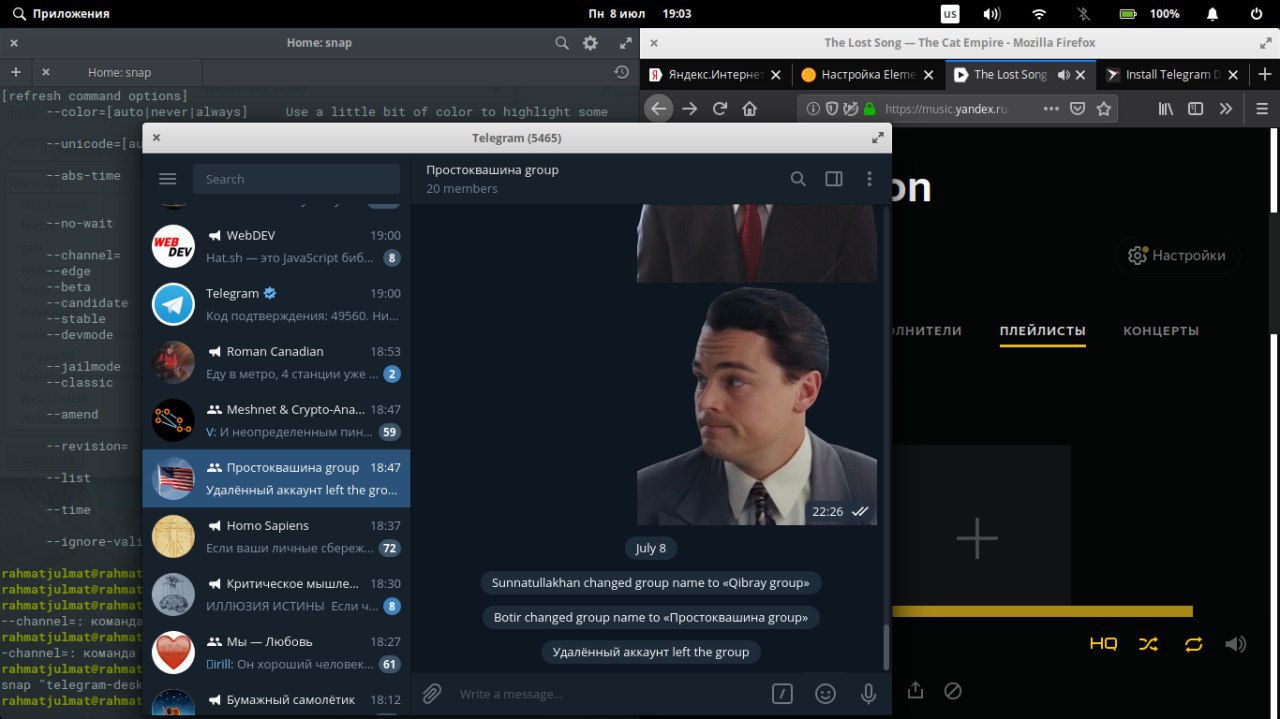Open the Roman Canadian channel
This screenshot has height=719, width=1280.
coord(276,362)
